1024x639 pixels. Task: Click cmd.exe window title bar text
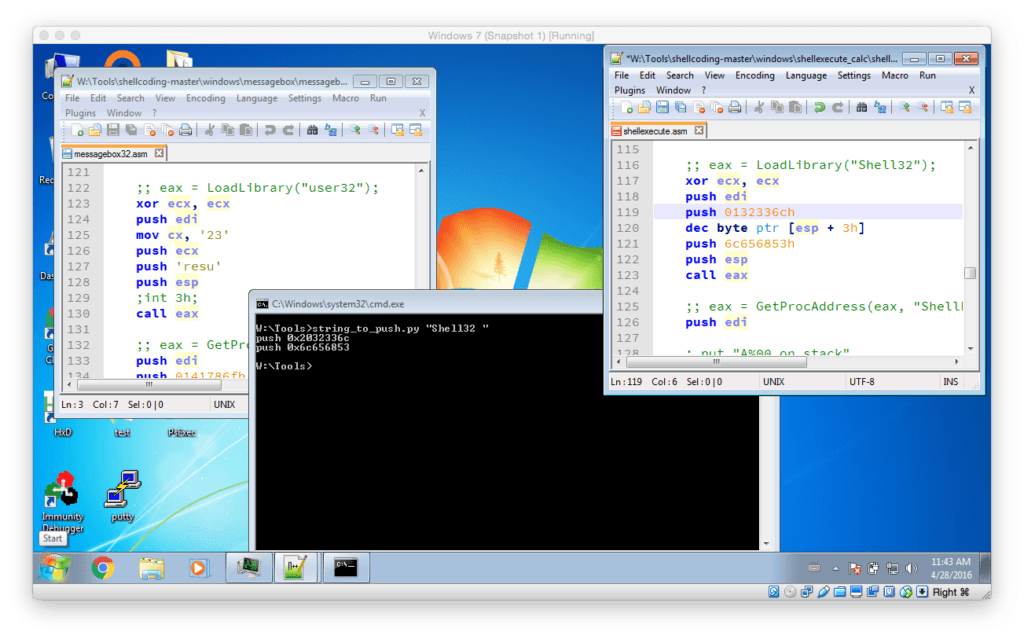click(x=338, y=304)
